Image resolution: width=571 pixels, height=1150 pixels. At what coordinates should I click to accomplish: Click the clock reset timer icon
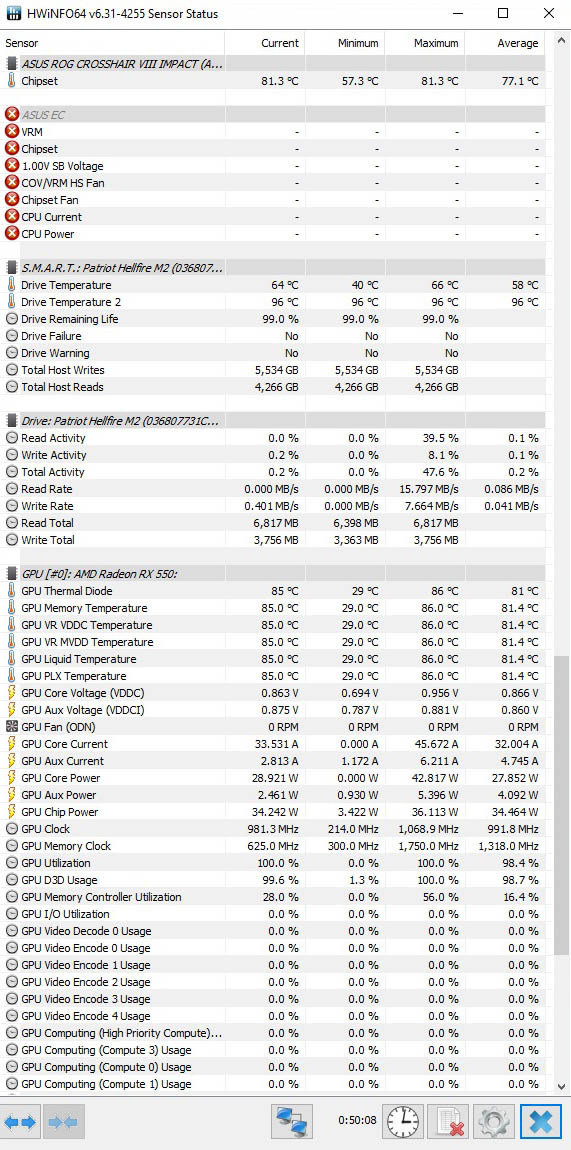point(403,1122)
